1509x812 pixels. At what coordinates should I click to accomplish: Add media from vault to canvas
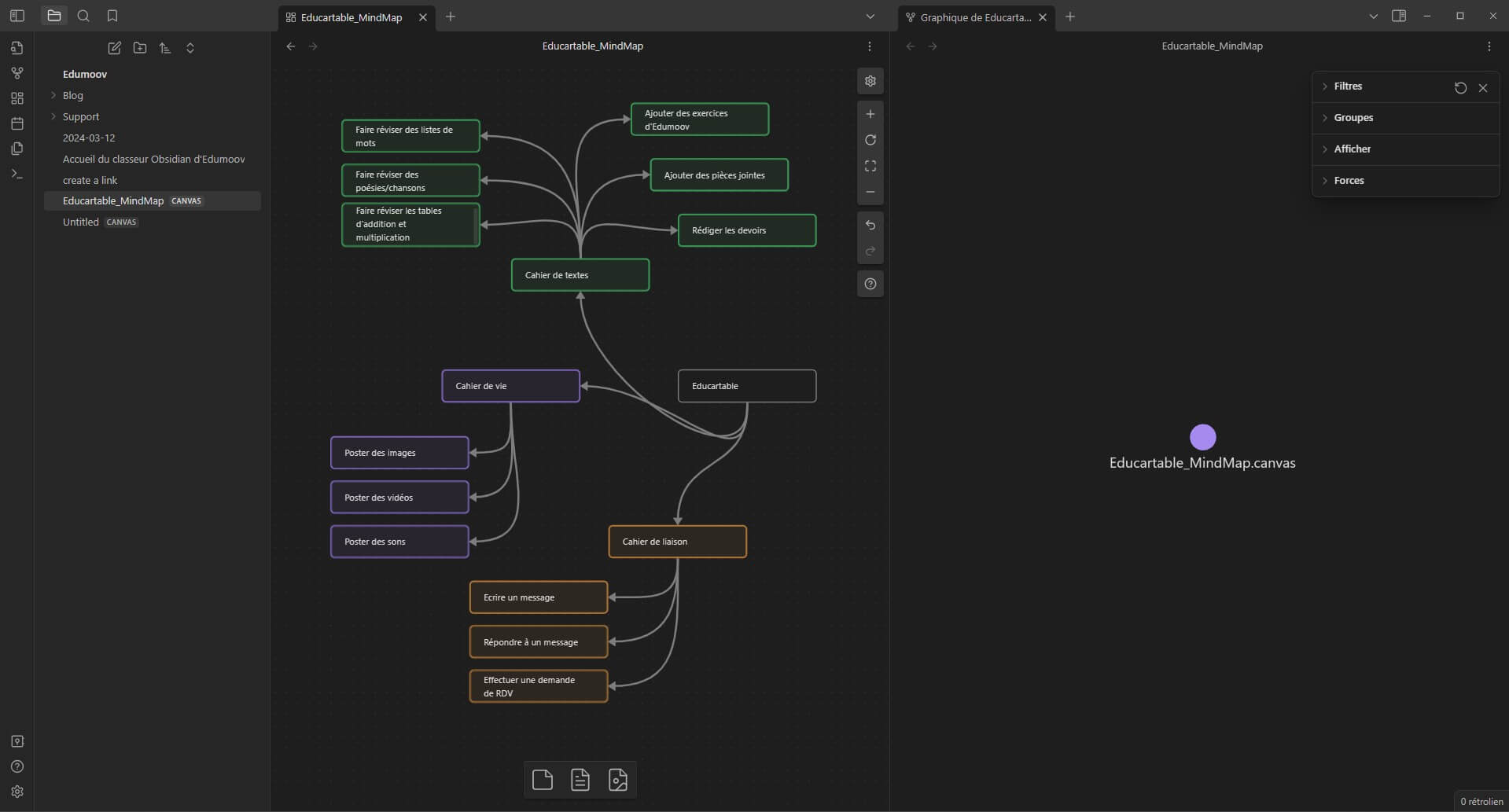click(618, 780)
